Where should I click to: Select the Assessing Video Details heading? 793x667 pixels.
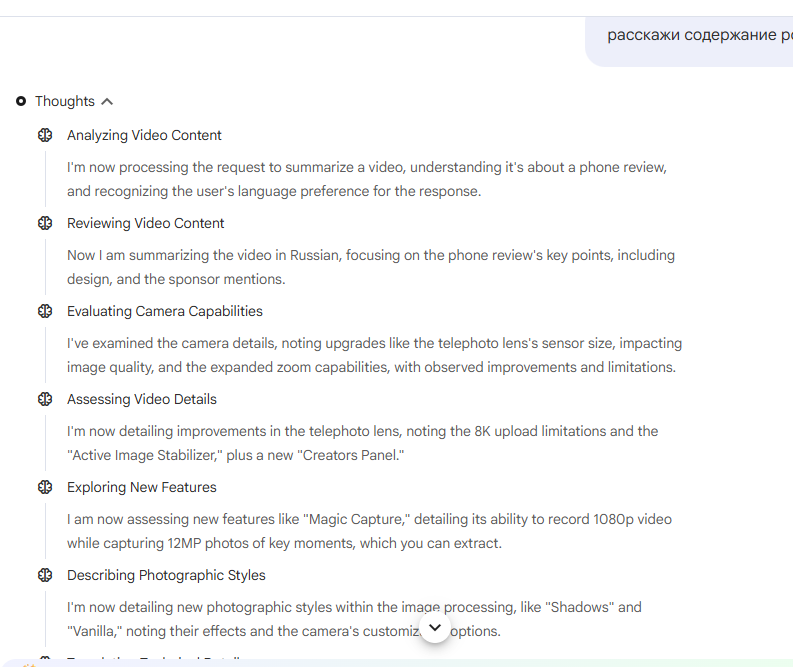[x=142, y=399]
